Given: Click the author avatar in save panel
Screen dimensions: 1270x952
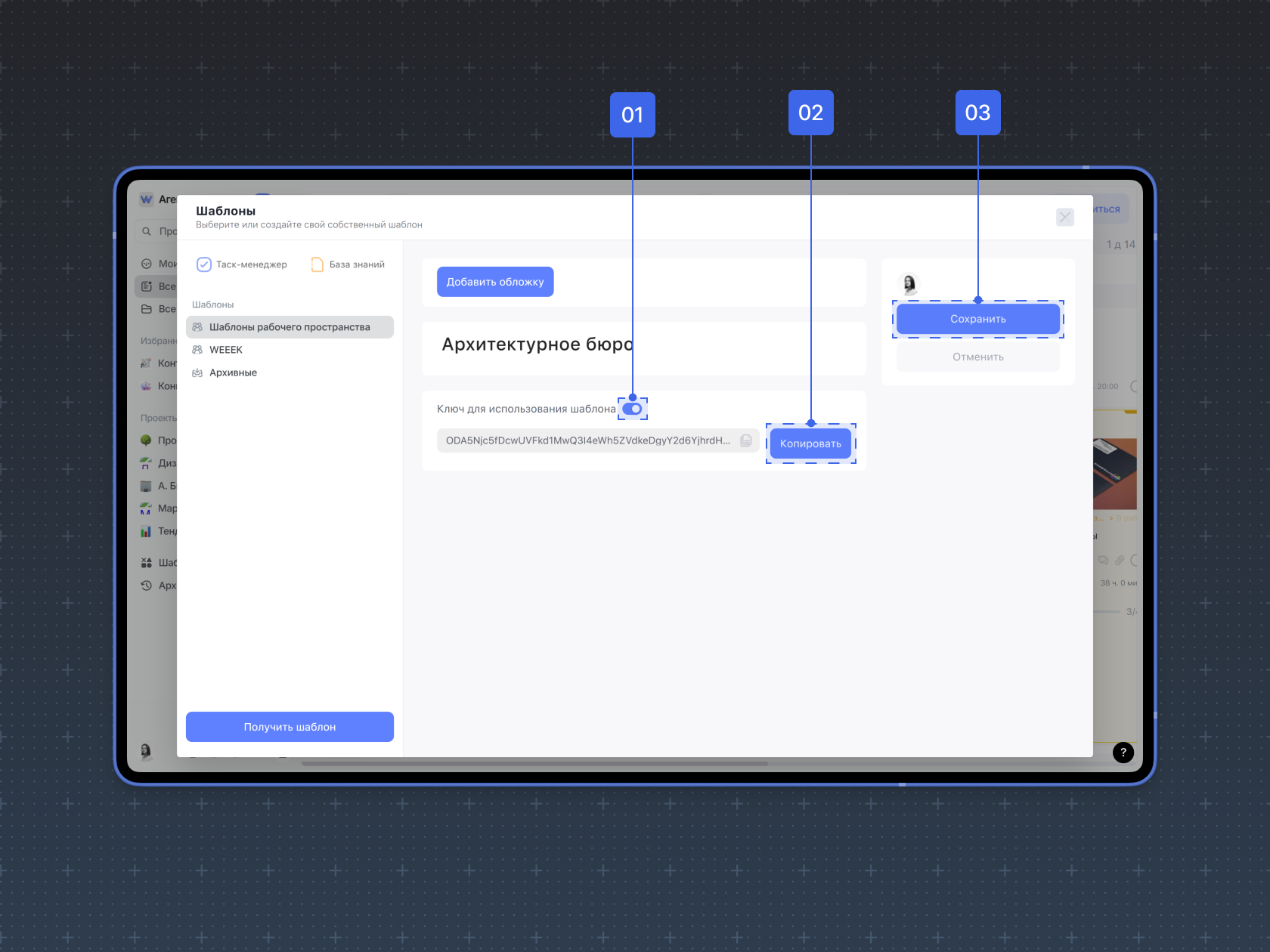Looking at the screenshot, I should 909,284.
